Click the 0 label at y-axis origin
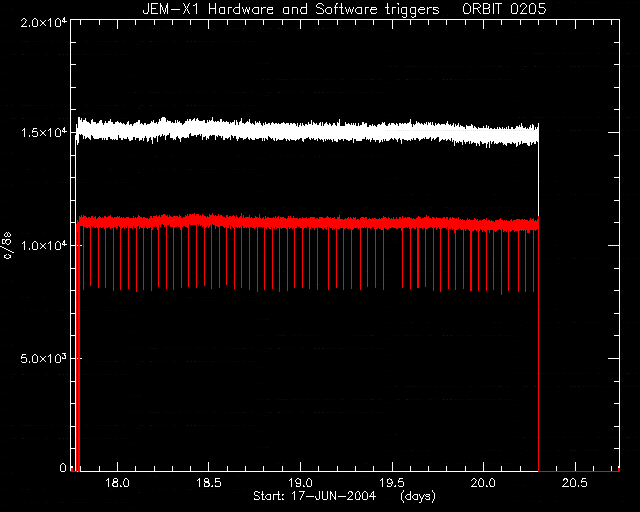 pos(63,467)
